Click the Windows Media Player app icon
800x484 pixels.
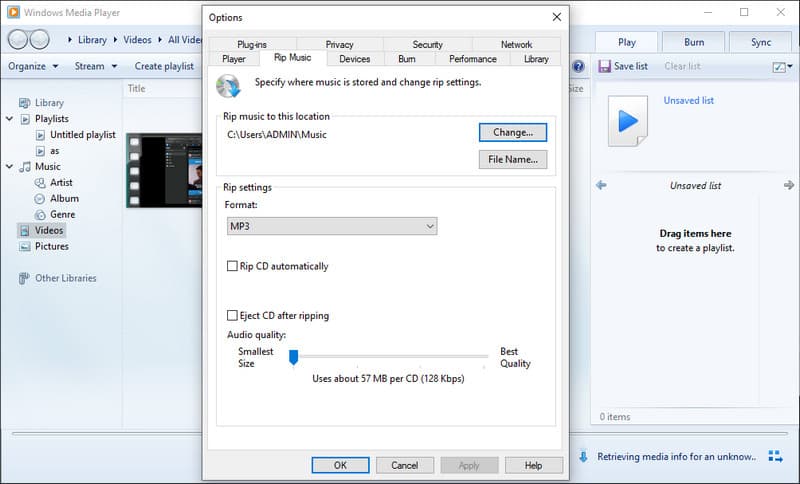(x=14, y=12)
